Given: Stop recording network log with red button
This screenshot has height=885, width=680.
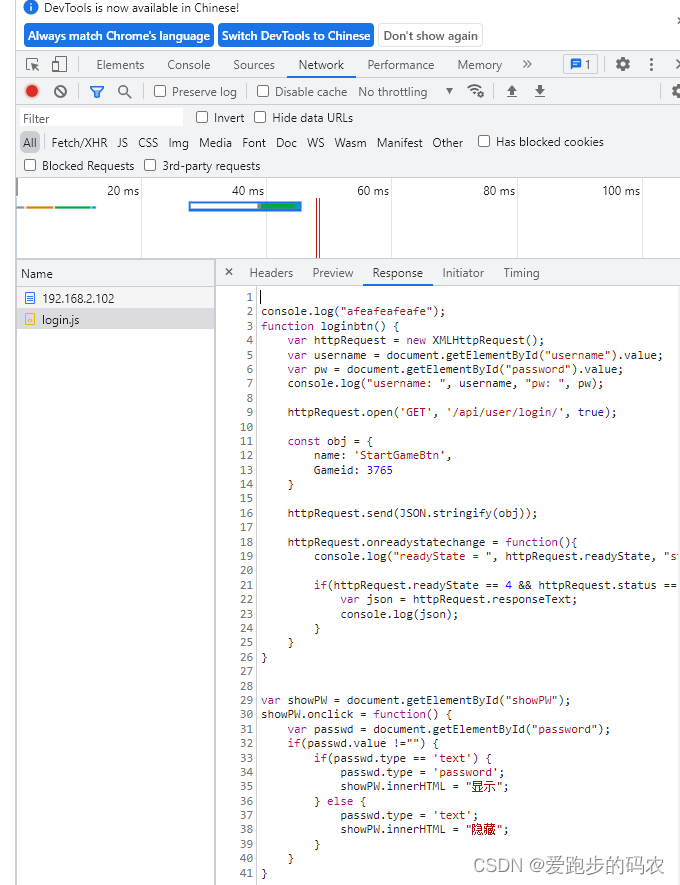Looking at the screenshot, I should pyautogui.click(x=32, y=91).
